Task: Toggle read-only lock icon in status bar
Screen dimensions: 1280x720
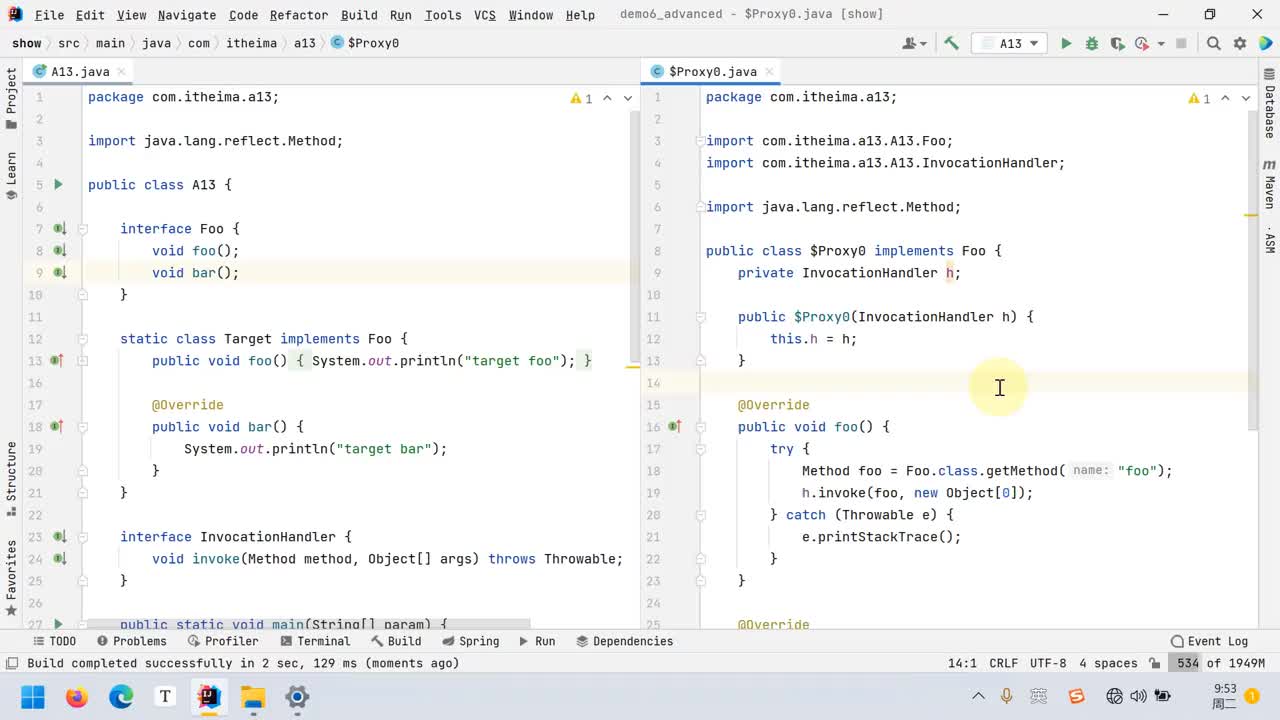Action: (1156, 663)
